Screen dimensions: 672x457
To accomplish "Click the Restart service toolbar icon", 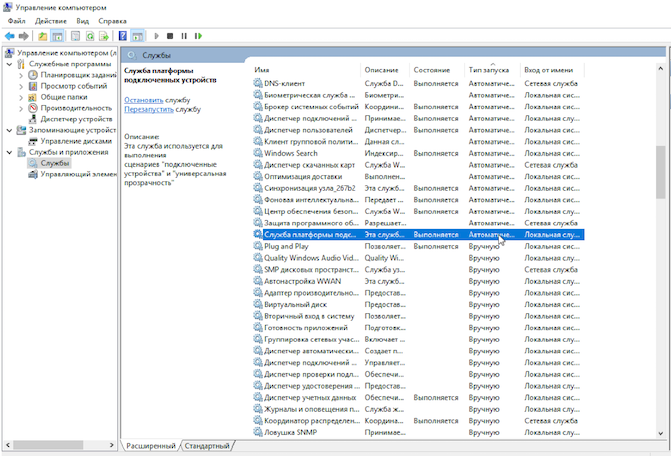I will click(198, 36).
